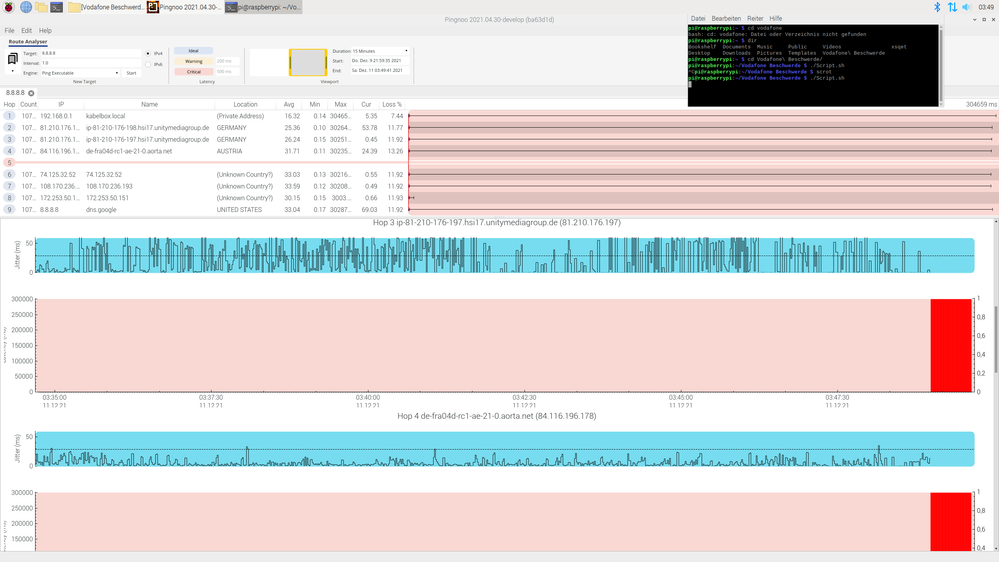Image resolution: width=999 pixels, height=562 pixels.
Task: Open the Engine dropdown showing Ping Executable
Action: coord(82,73)
